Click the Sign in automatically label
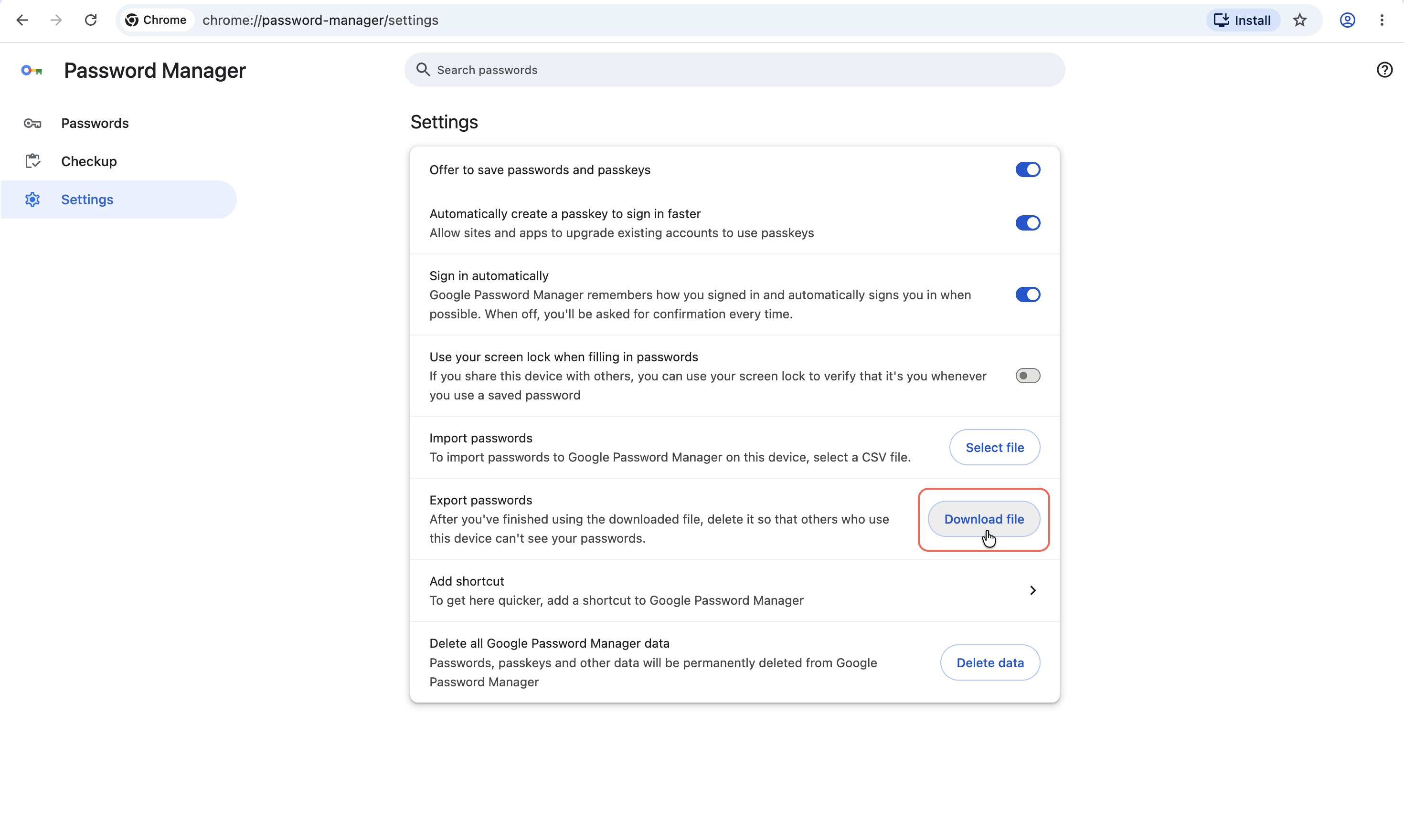This screenshot has height=840, width=1404. coord(489,276)
